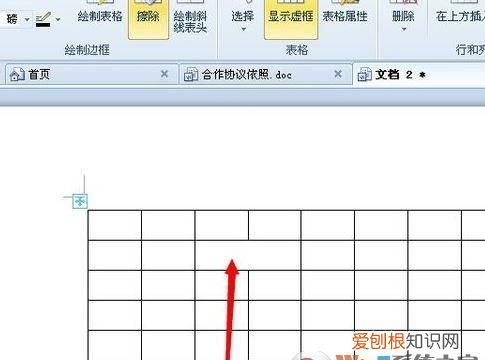This screenshot has width=485, height=360.
Task: Switch to 合作协议依照.doc tab
Action: tap(266, 74)
